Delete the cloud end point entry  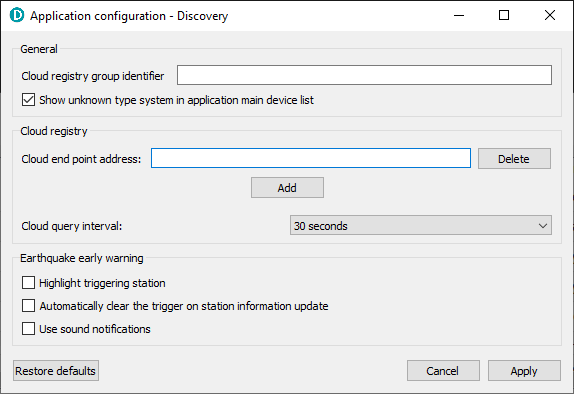coord(514,159)
